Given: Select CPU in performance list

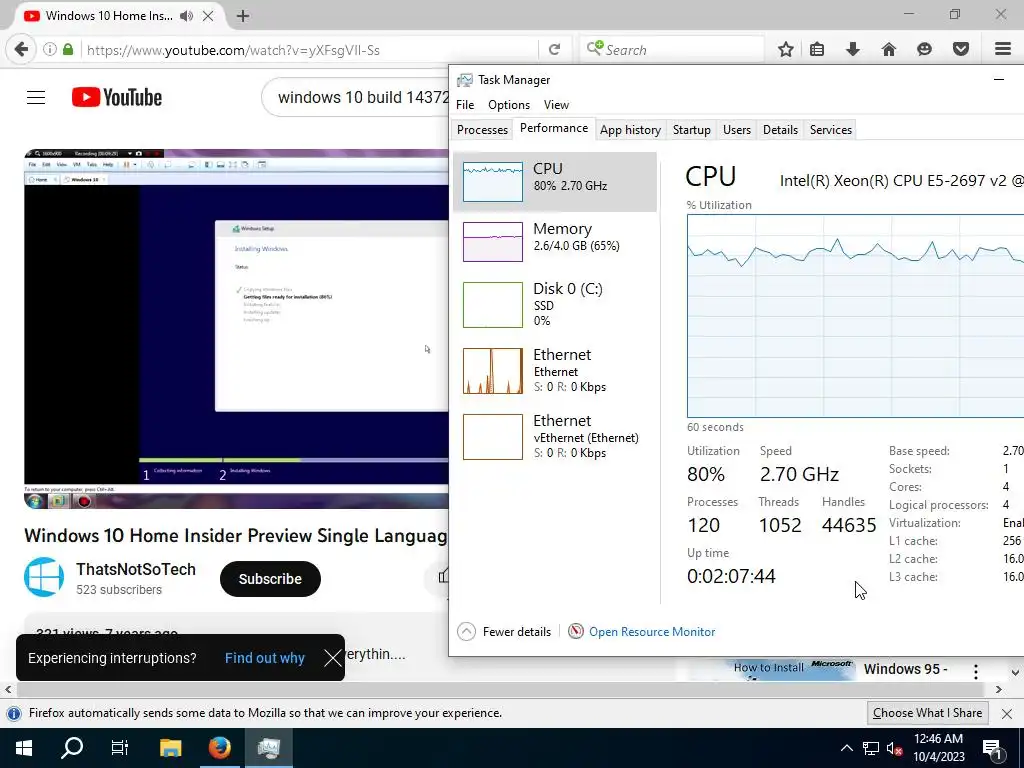Looking at the screenshot, I should pos(554,182).
